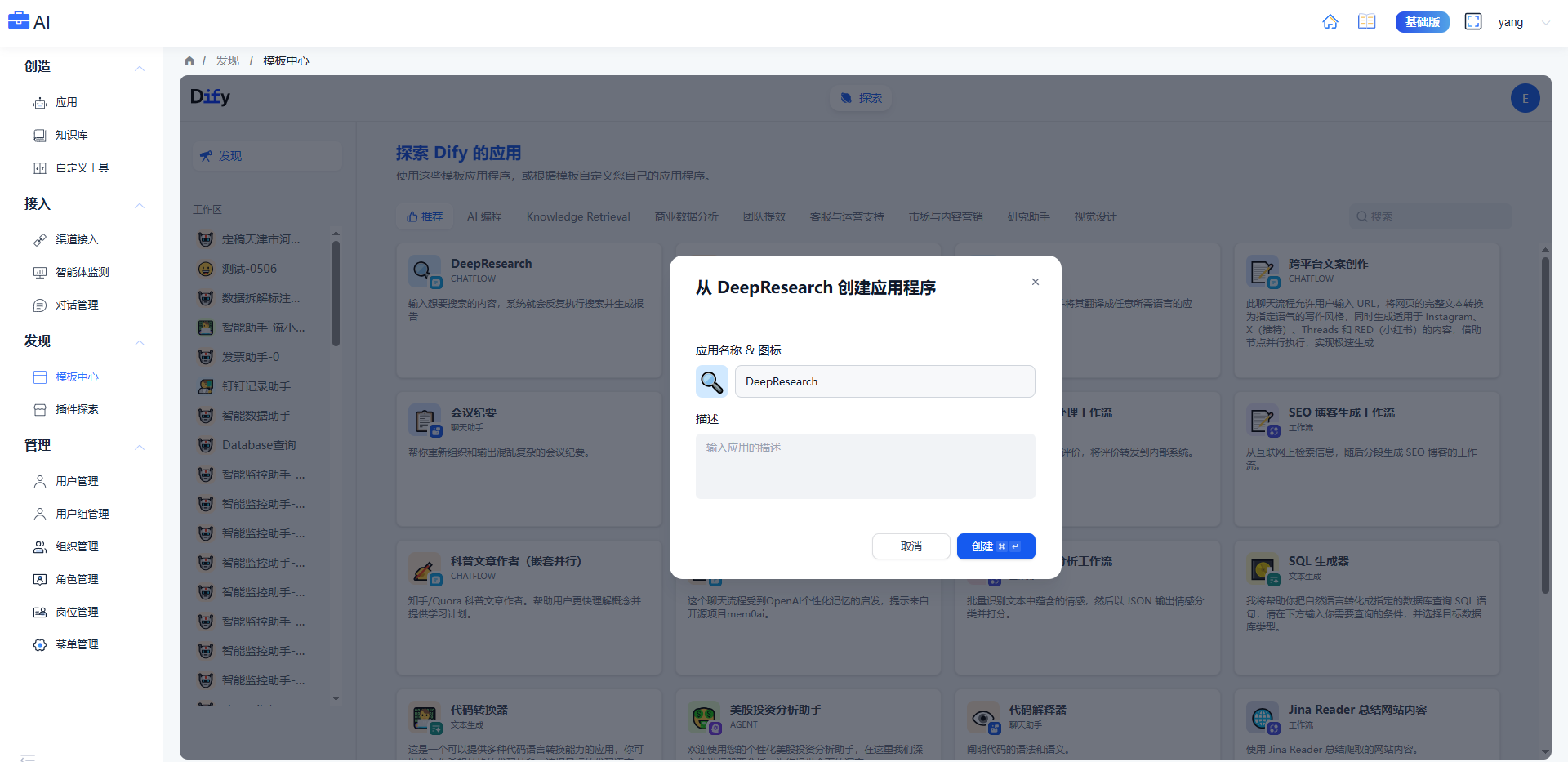
Task: Select the AI 编程 category tab
Action: (x=484, y=216)
